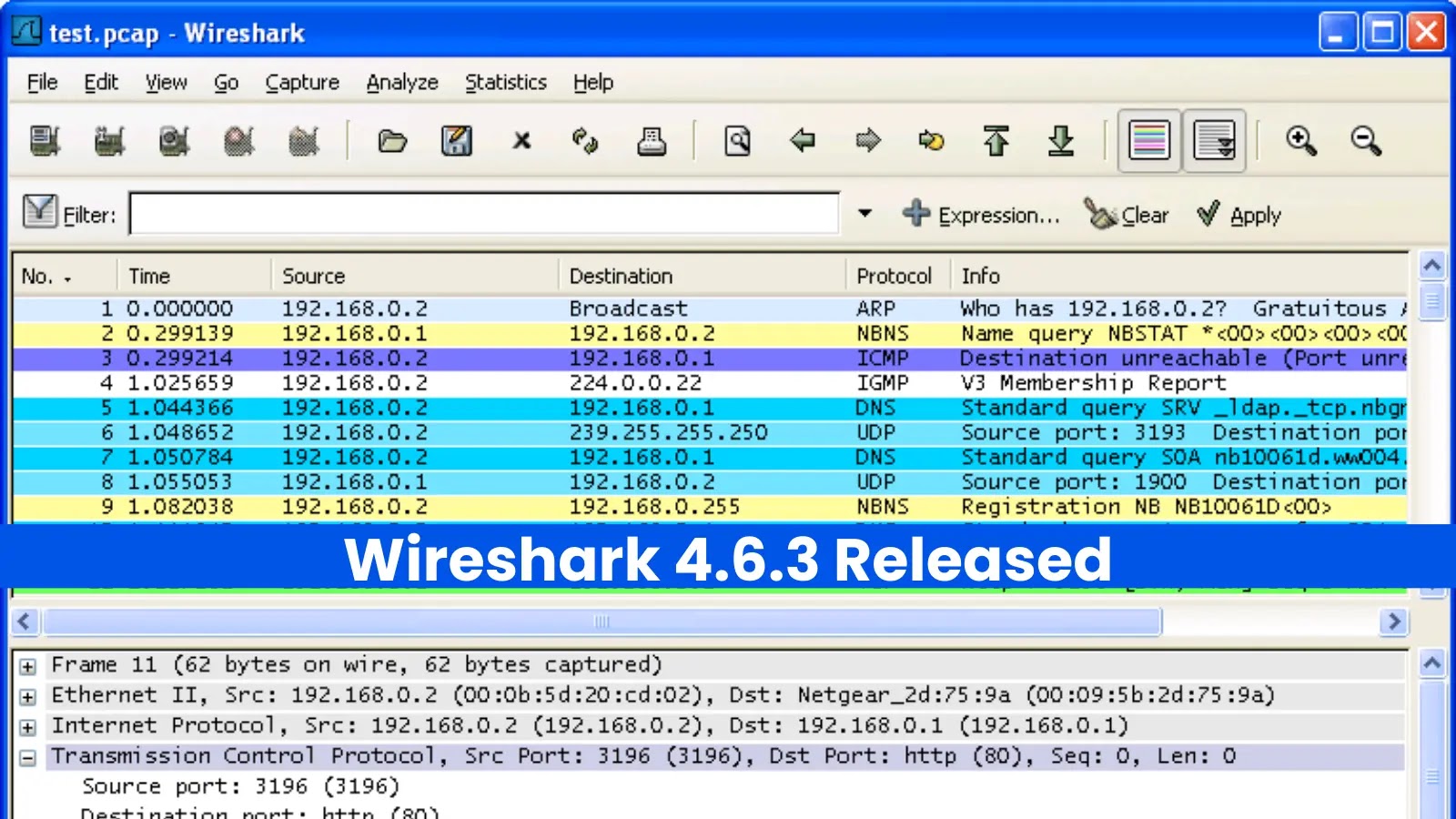Open the filter Expression builder
This screenshot has height=819, width=1456.
(984, 215)
